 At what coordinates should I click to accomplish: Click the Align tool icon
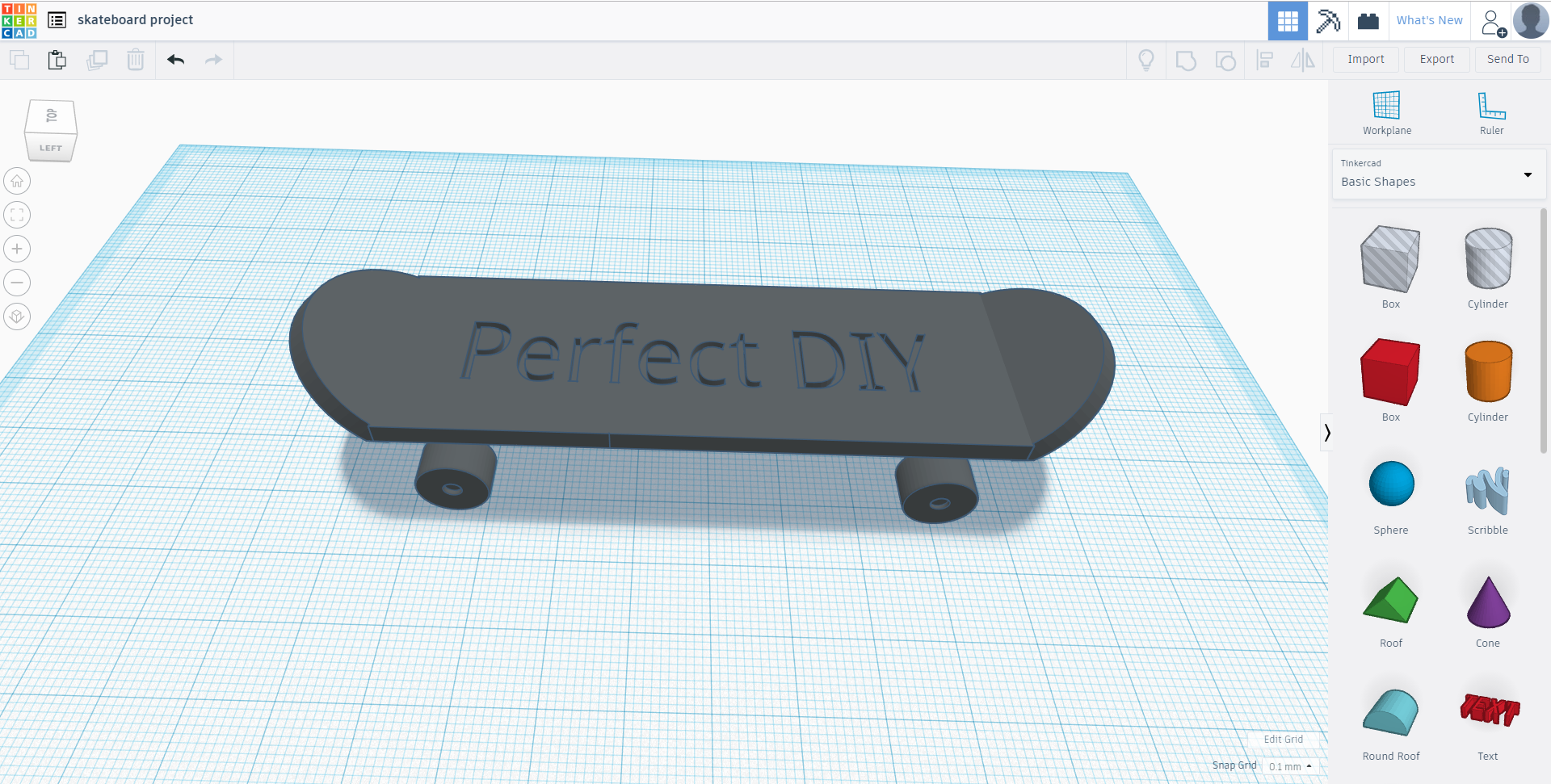pyautogui.click(x=1265, y=60)
